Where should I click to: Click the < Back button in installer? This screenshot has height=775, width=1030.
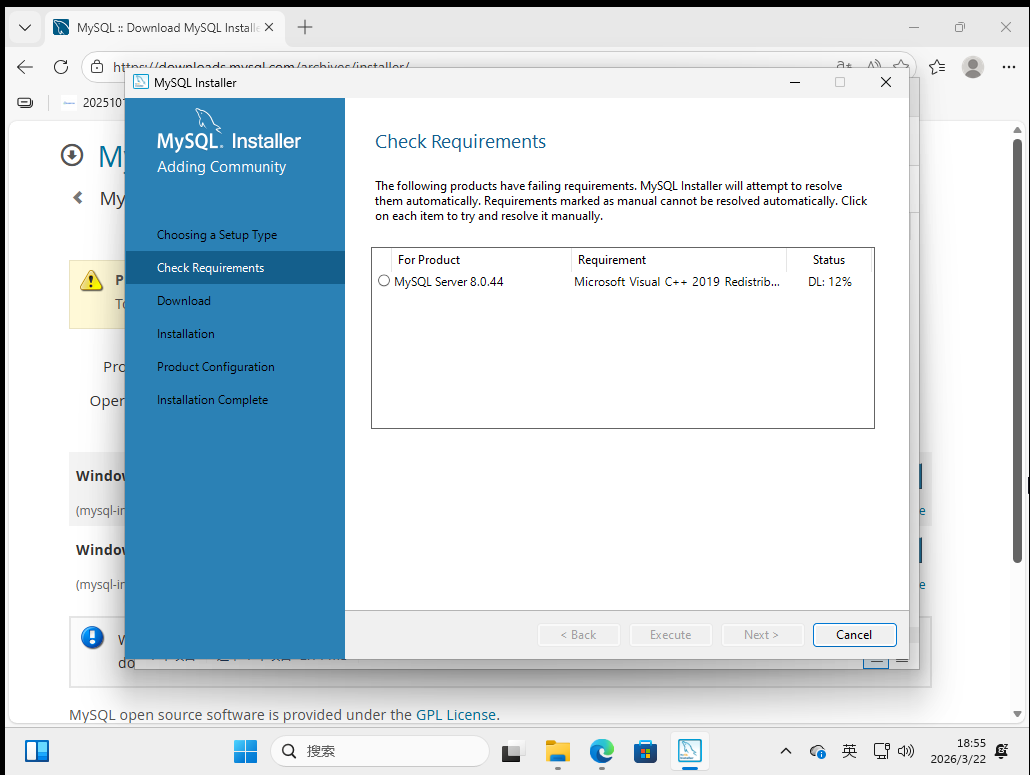(578, 634)
